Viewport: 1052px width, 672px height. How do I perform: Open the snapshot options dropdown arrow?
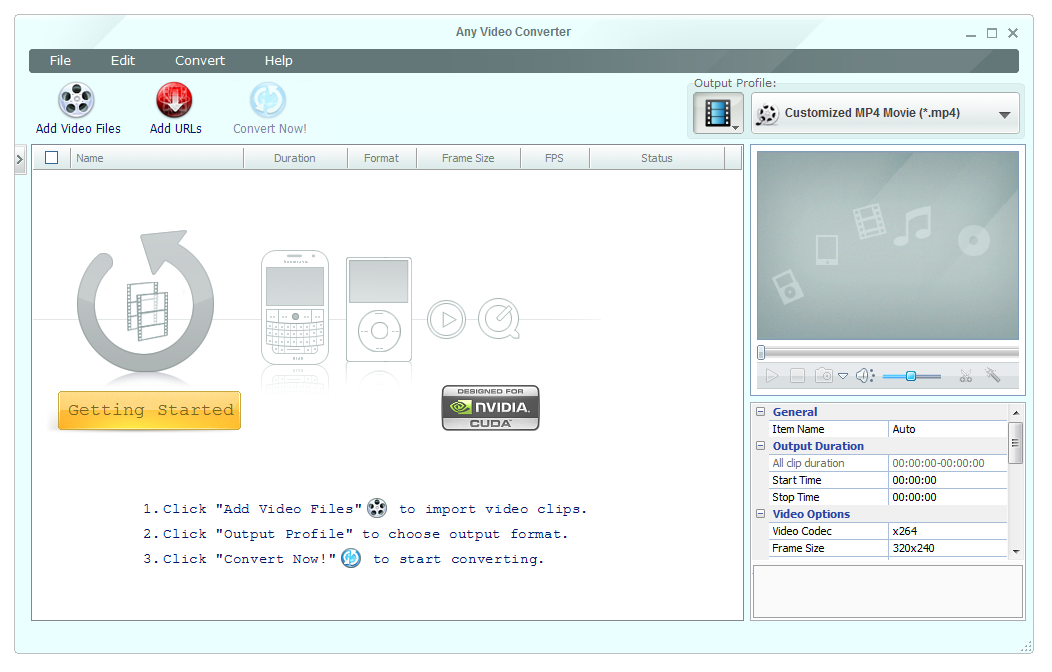(x=843, y=376)
